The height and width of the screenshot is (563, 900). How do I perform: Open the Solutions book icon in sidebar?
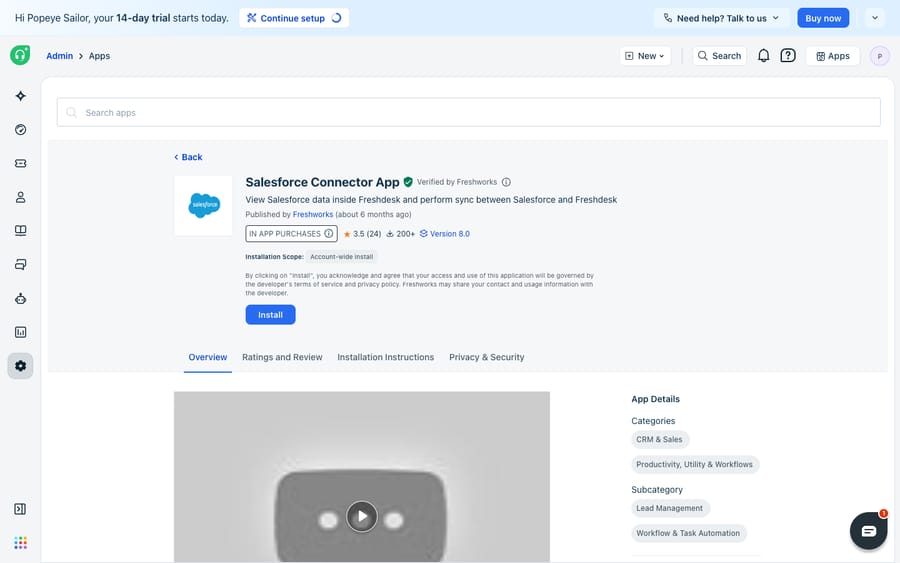coord(21,231)
